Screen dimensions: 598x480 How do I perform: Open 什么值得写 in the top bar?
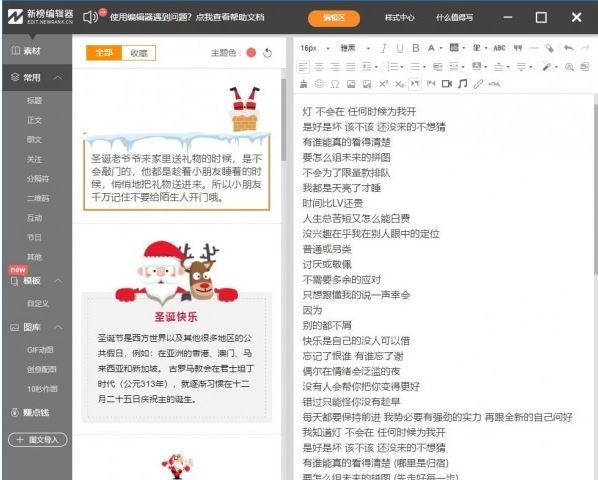455,17
